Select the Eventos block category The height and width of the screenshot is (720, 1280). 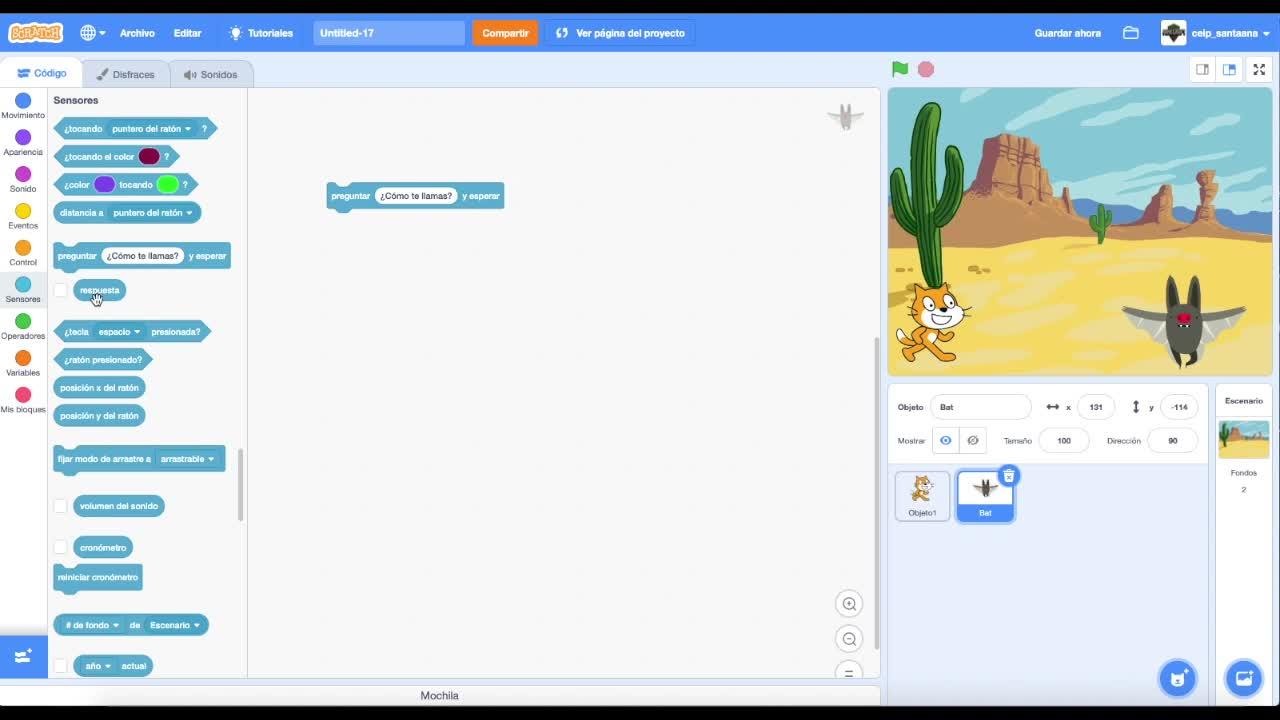(x=23, y=217)
